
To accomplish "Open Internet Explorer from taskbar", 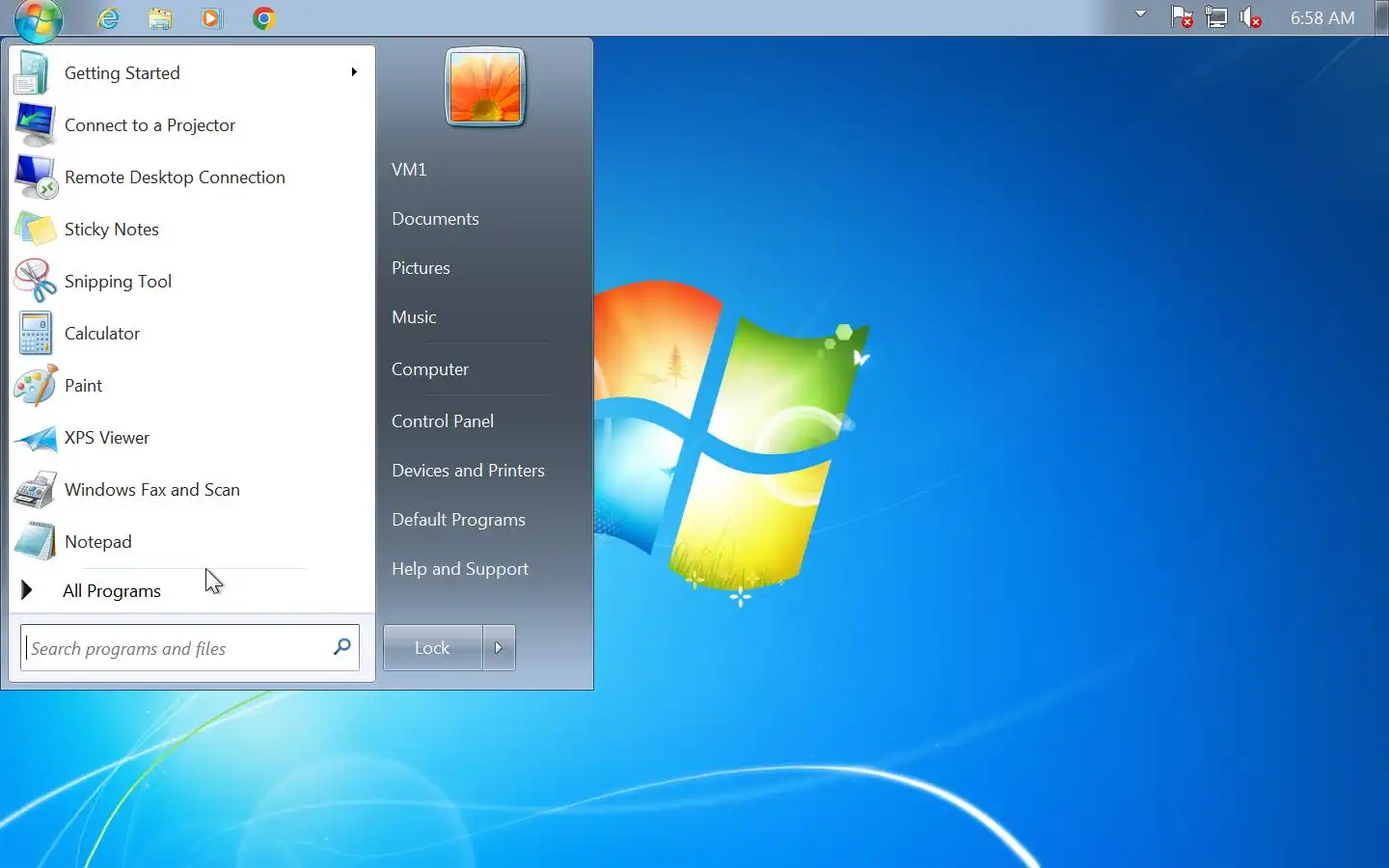I will click(109, 18).
